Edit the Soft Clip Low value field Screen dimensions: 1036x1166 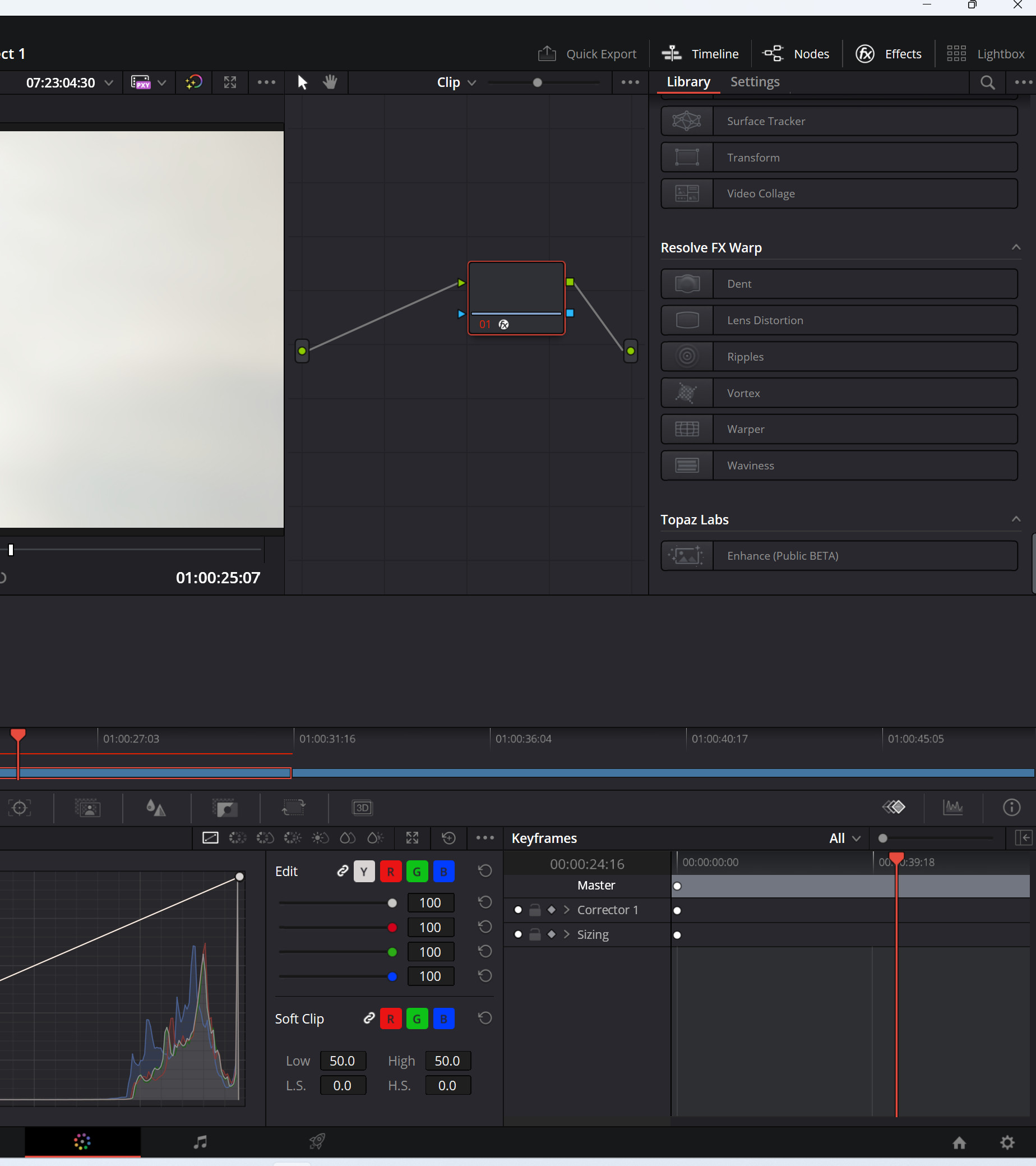click(343, 1061)
